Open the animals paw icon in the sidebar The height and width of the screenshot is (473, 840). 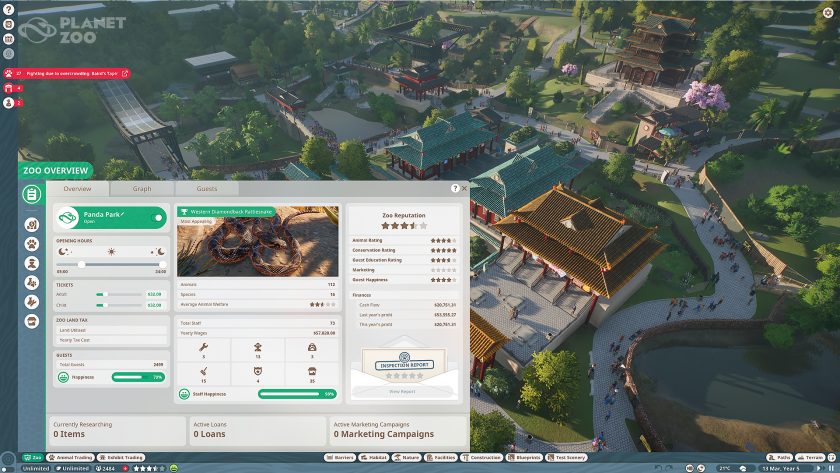32,244
